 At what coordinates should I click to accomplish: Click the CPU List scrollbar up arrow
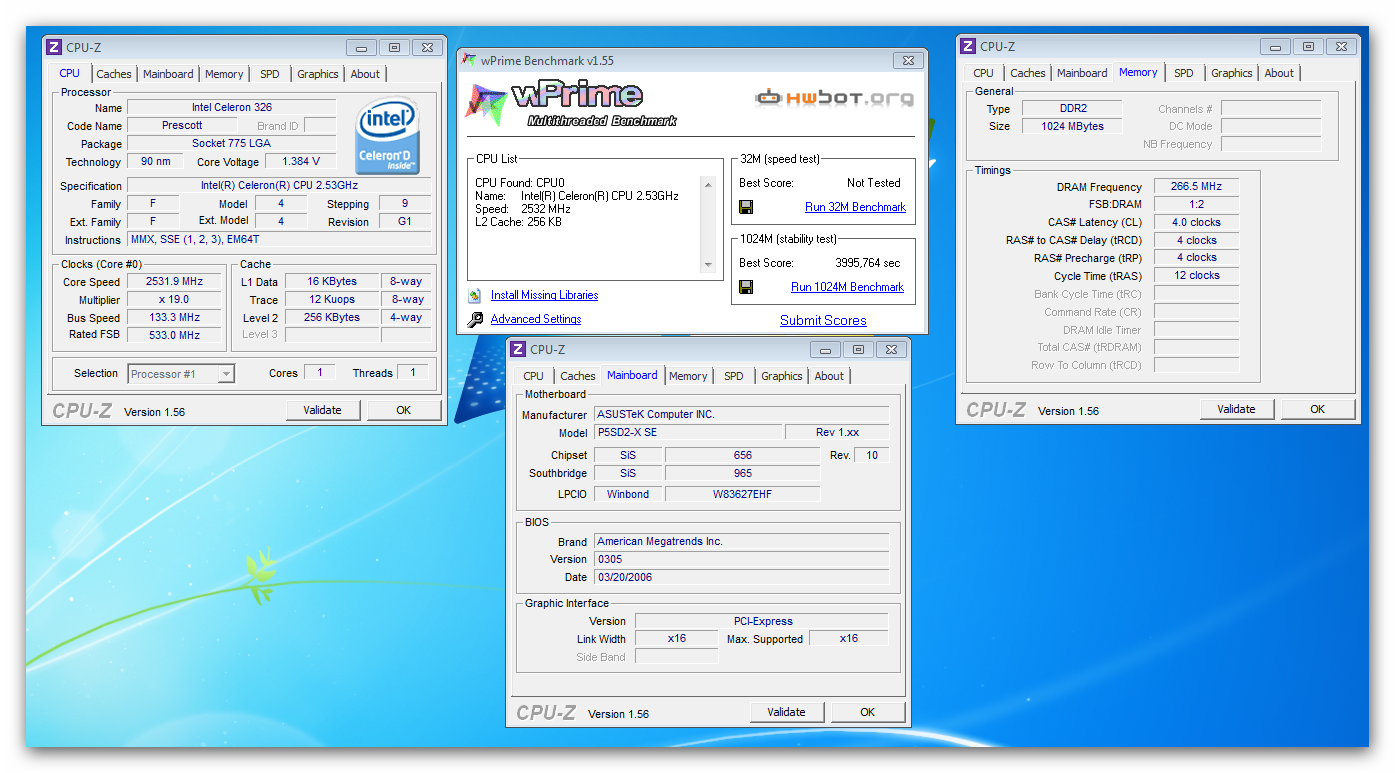(708, 185)
